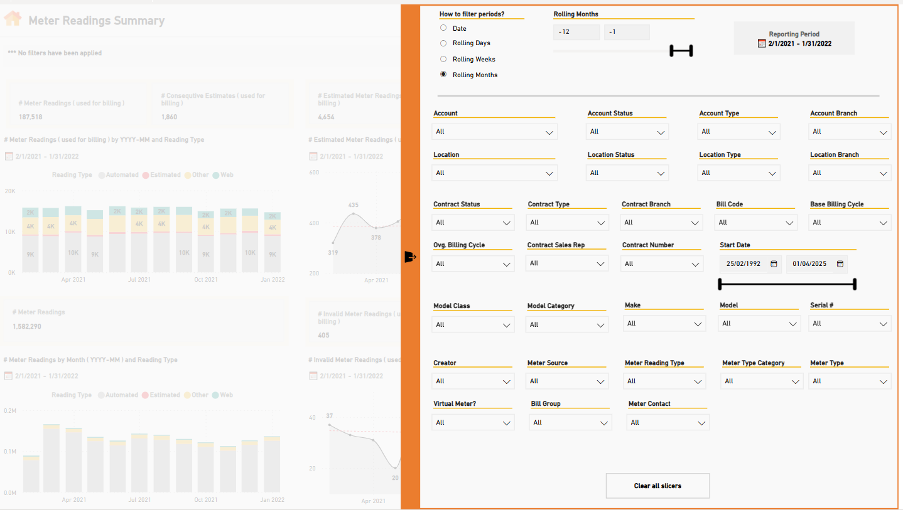Open the Meter Contact dropdown

[x=668, y=423]
